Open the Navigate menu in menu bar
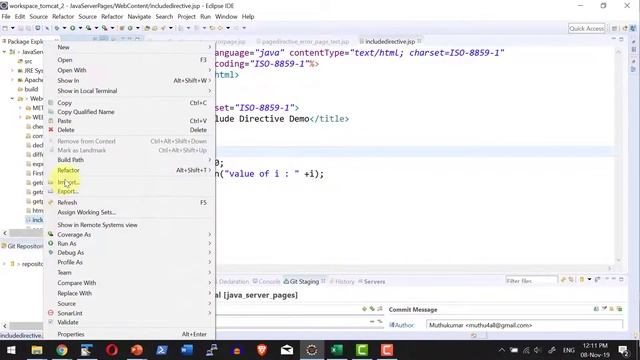Image resolution: width=640 pixels, height=360 pixels. pos(139,16)
